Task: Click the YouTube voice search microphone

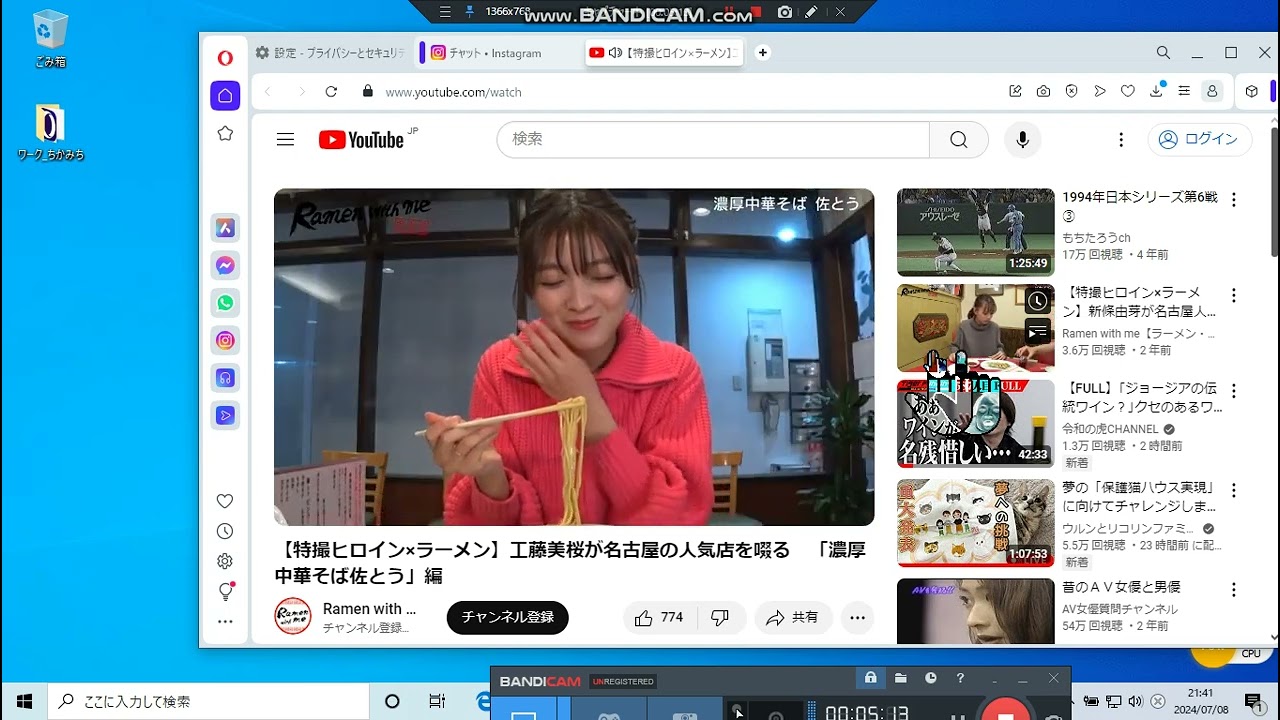Action: tap(1022, 140)
